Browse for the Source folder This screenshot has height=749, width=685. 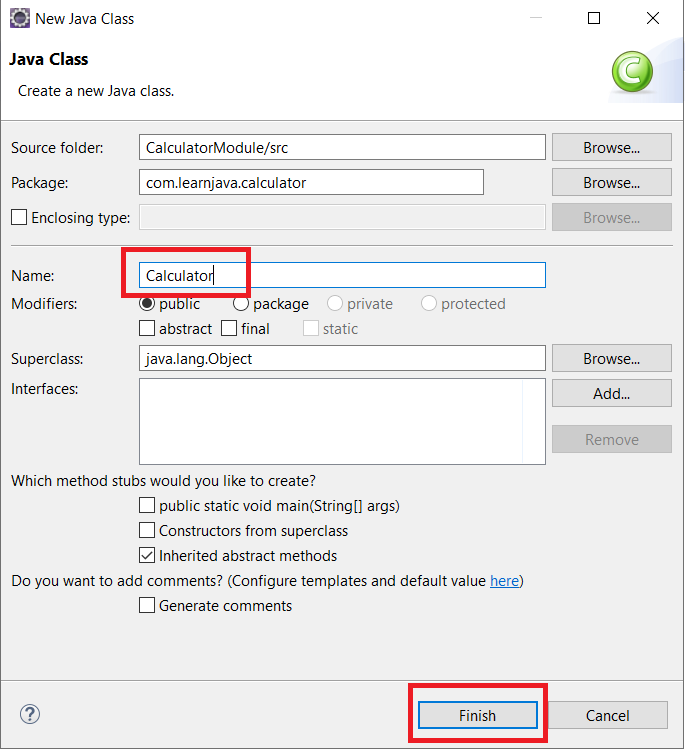pyautogui.click(x=611, y=148)
